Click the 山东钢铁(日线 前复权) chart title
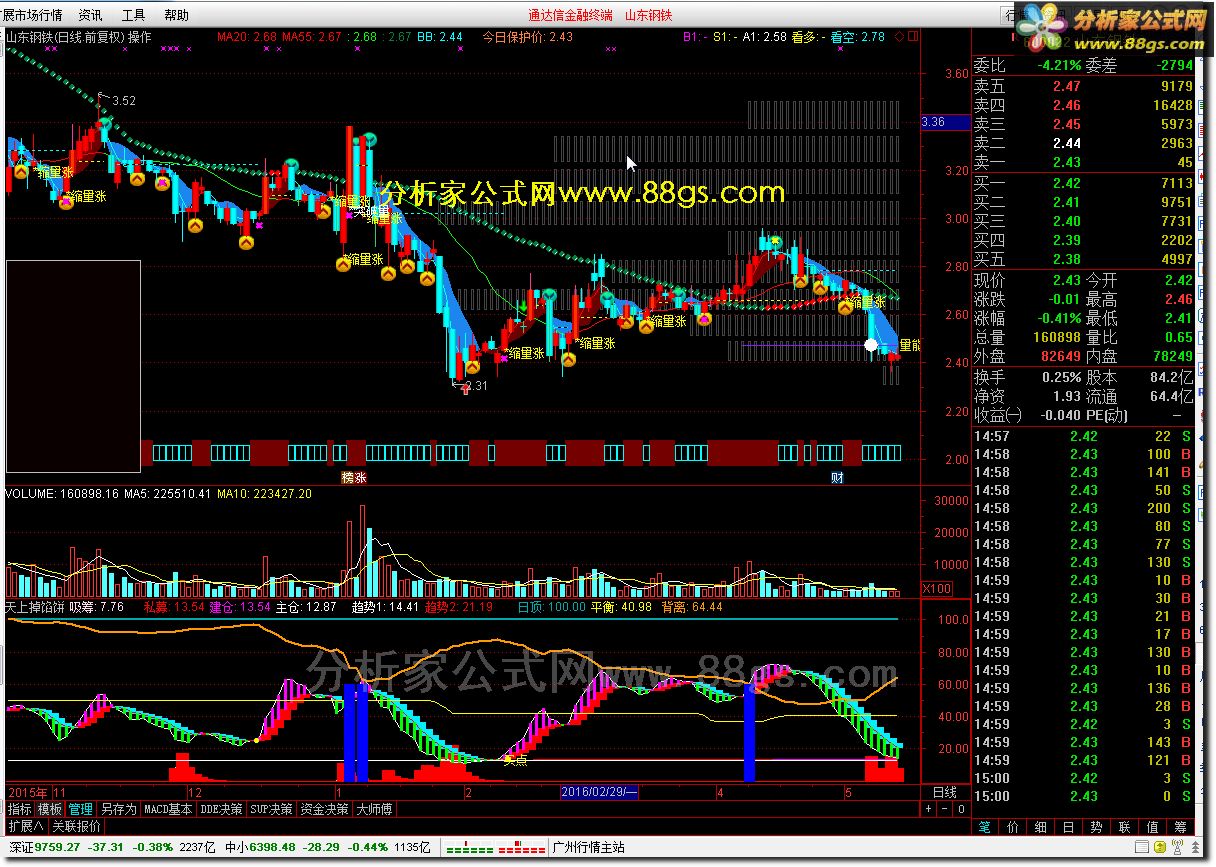1216x867 pixels. point(66,37)
